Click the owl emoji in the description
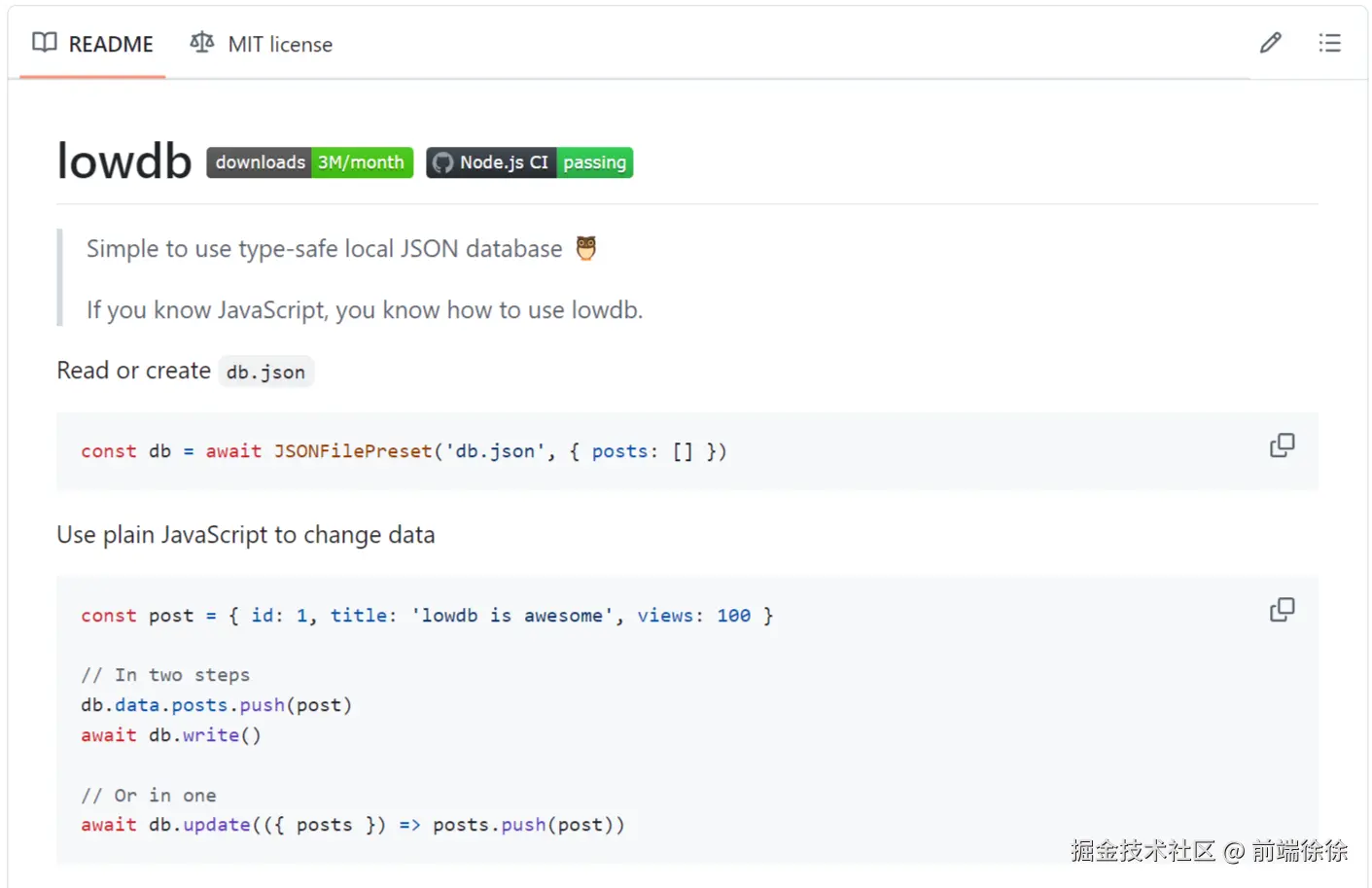1372x888 pixels. pyautogui.click(x=585, y=248)
